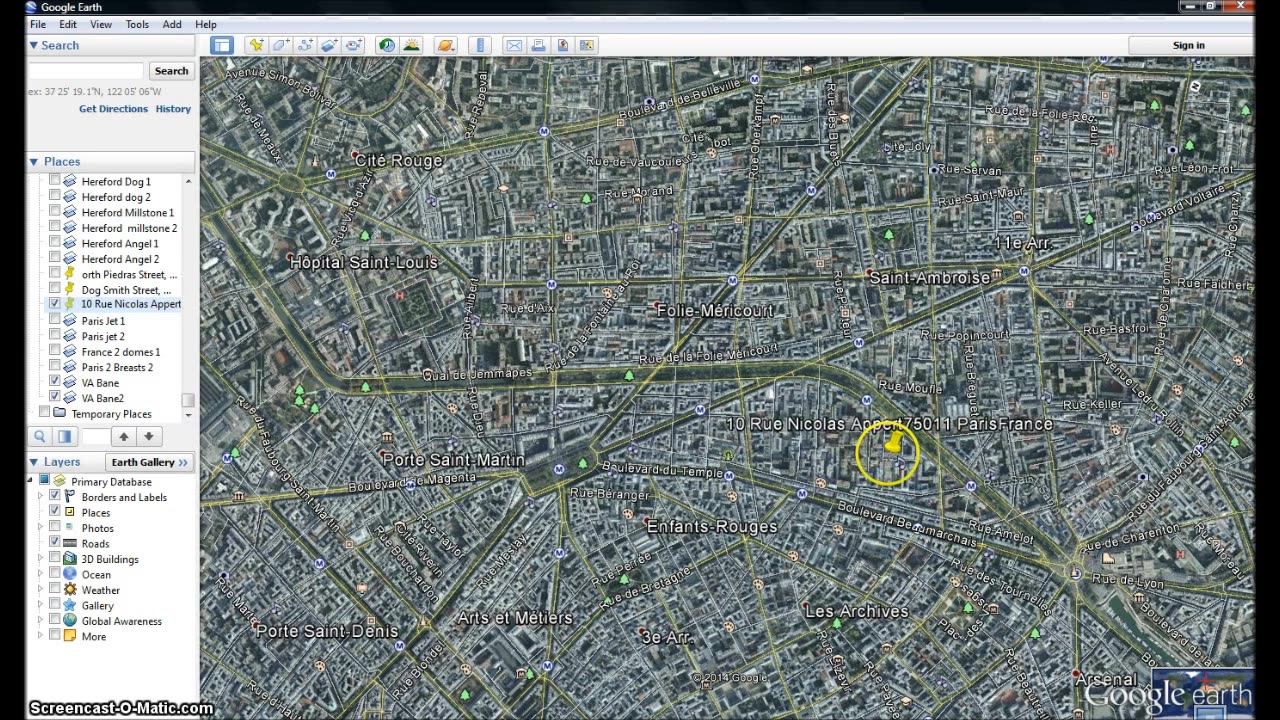Click the Sign in button
1280x720 pixels.
point(1189,45)
